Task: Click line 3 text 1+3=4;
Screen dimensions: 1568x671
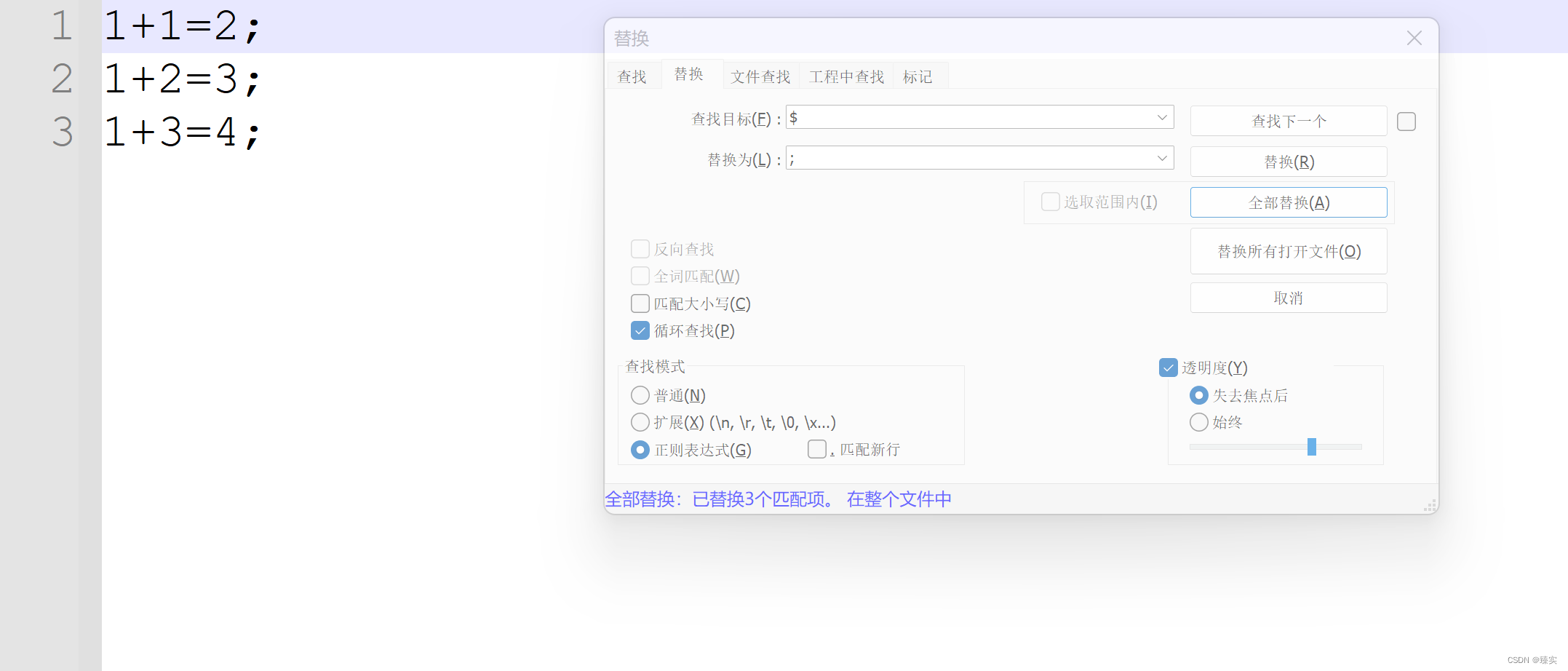Action: pos(182,132)
